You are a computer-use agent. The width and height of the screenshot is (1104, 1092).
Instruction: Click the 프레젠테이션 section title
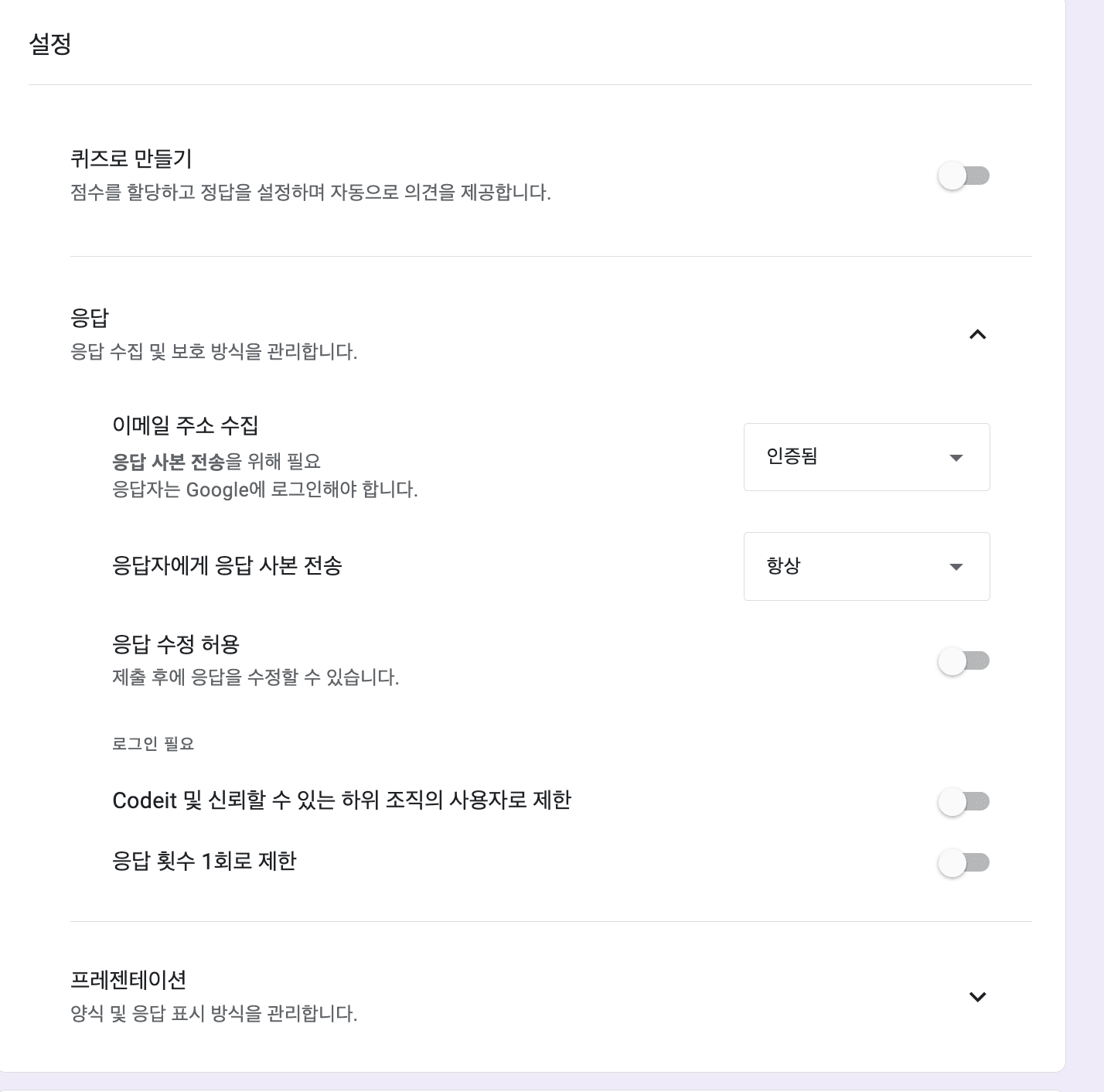coord(128,980)
